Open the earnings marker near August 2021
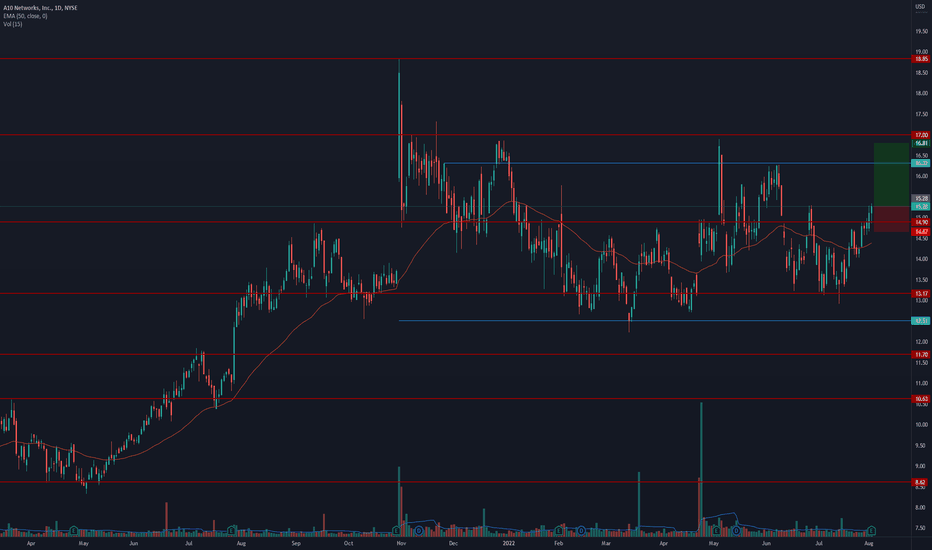Viewport: 932px width, 550px height. point(232,530)
